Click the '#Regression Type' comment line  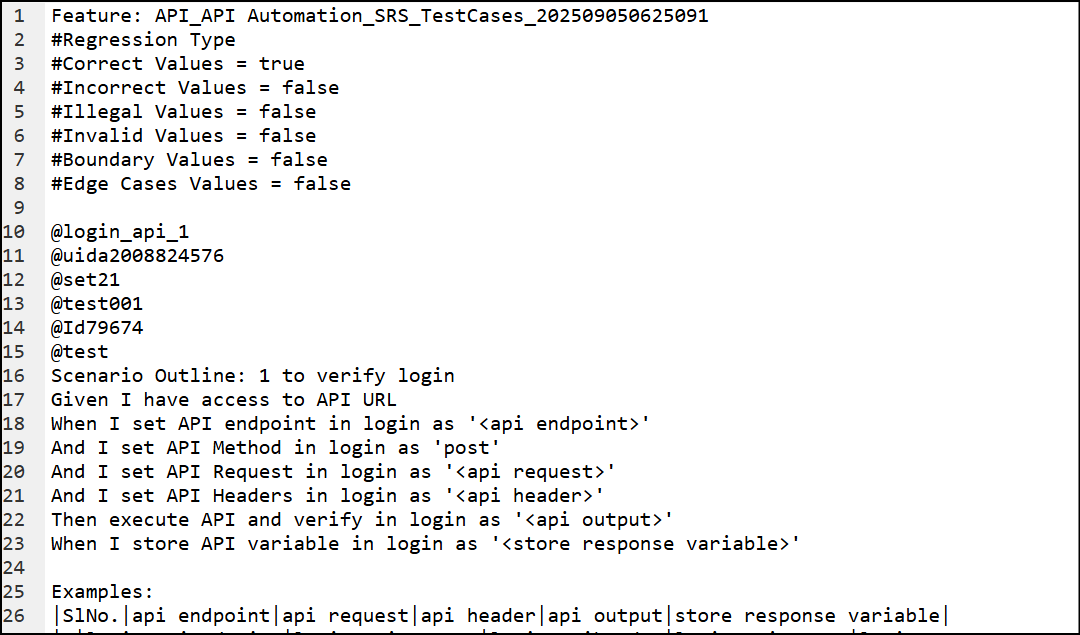[x=143, y=40]
